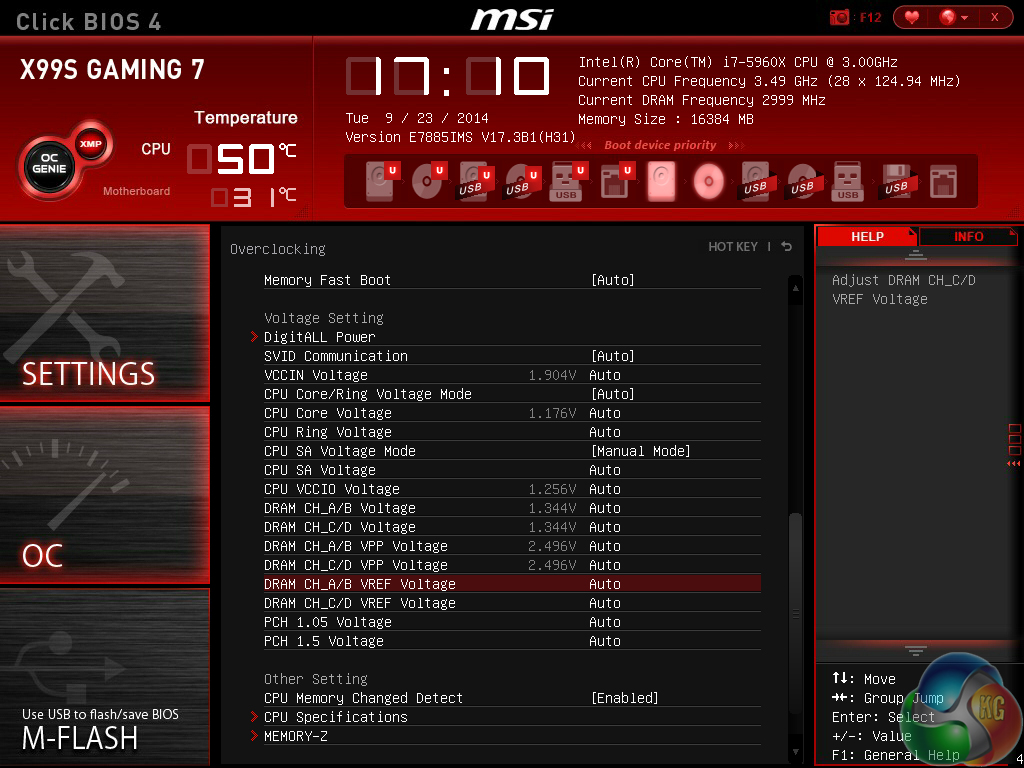Launch M-FLASH BIOS flashing utility

pyautogui.click(x=105, y=677)
